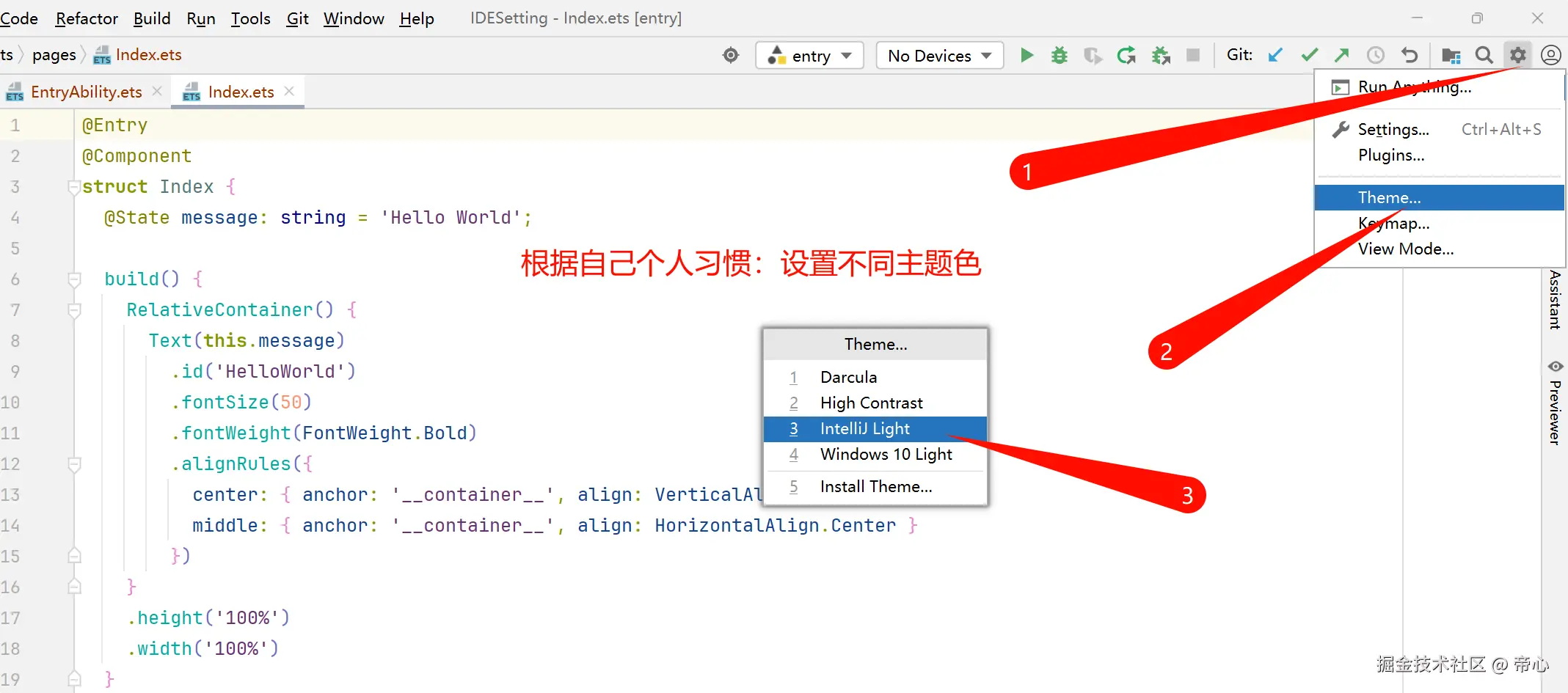Open the No Devices dropdown
The width and height of the screenshot is (1568, 693).
pyautogui.click(x=939, y=56)
